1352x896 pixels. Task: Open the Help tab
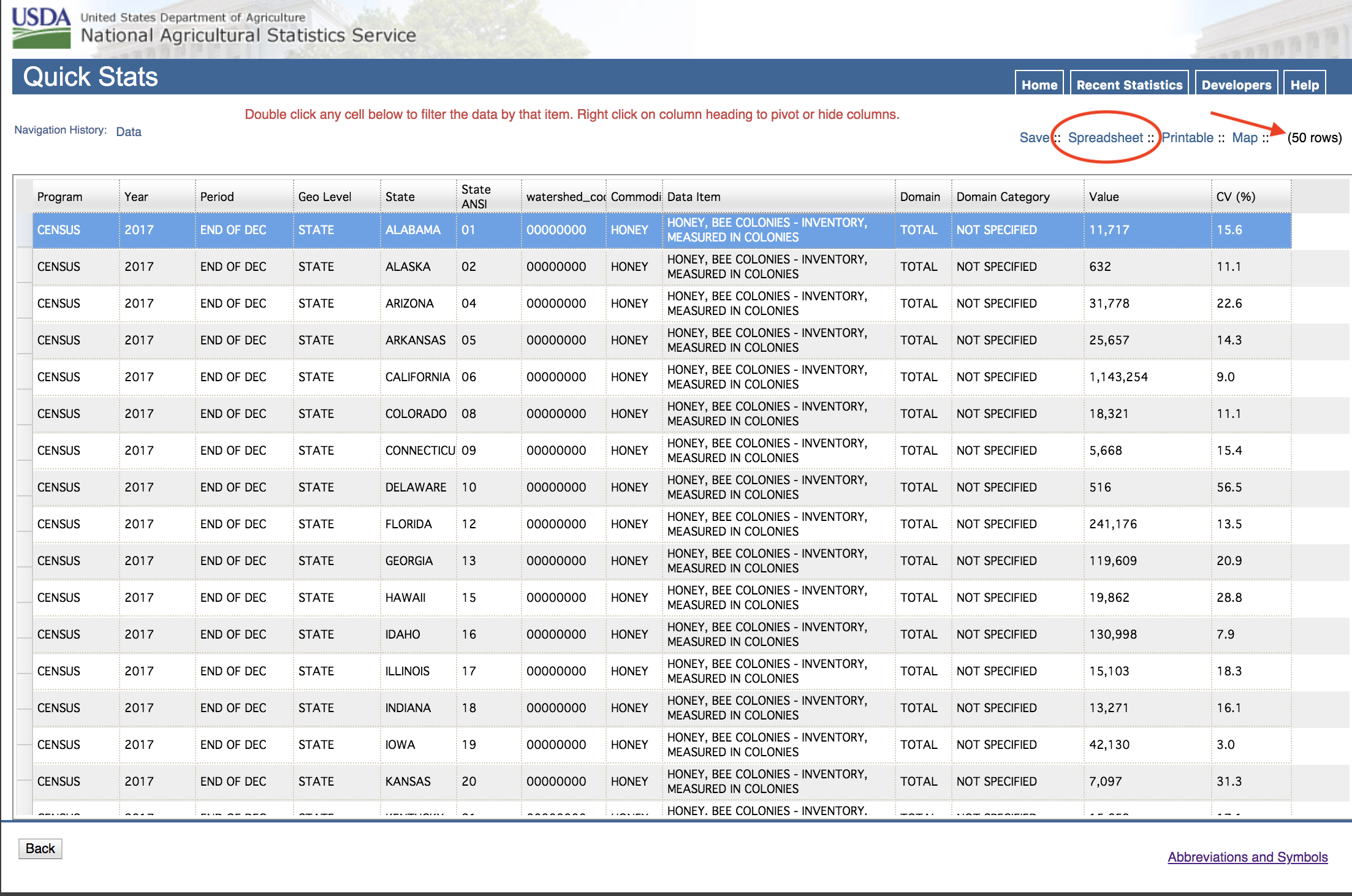coord(1304,85)
